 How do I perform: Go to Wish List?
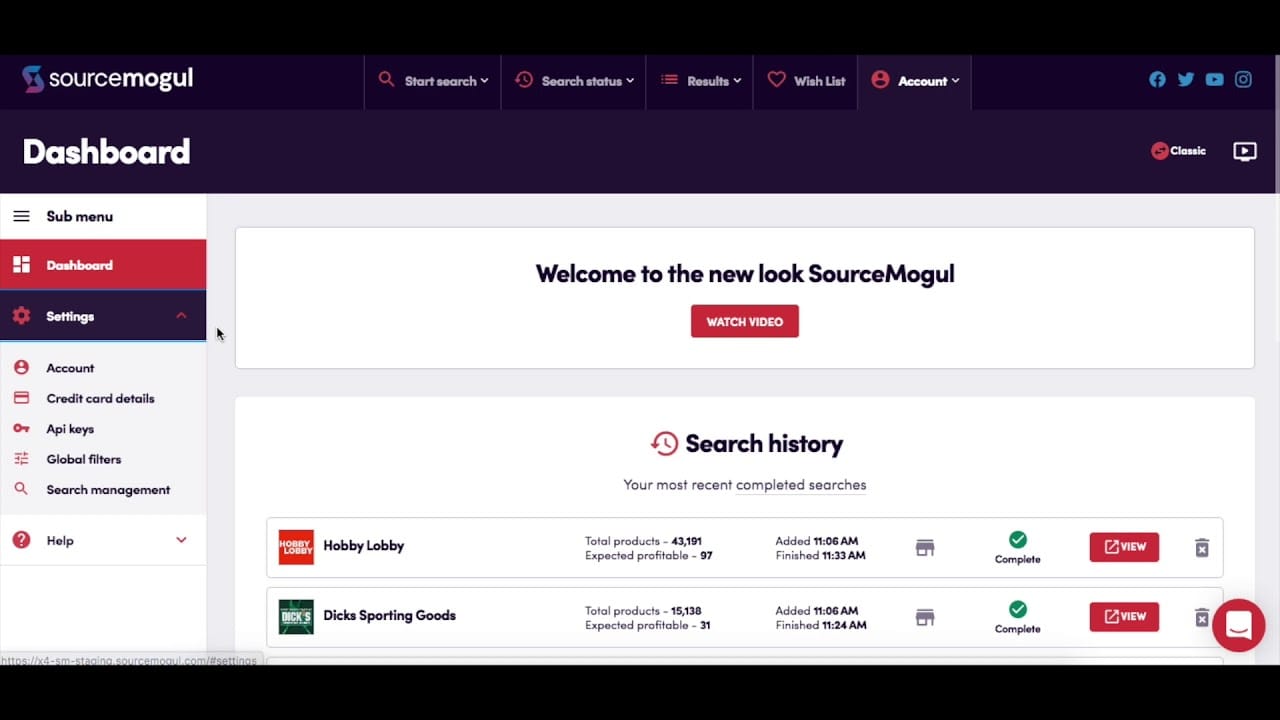coord(806,81)
